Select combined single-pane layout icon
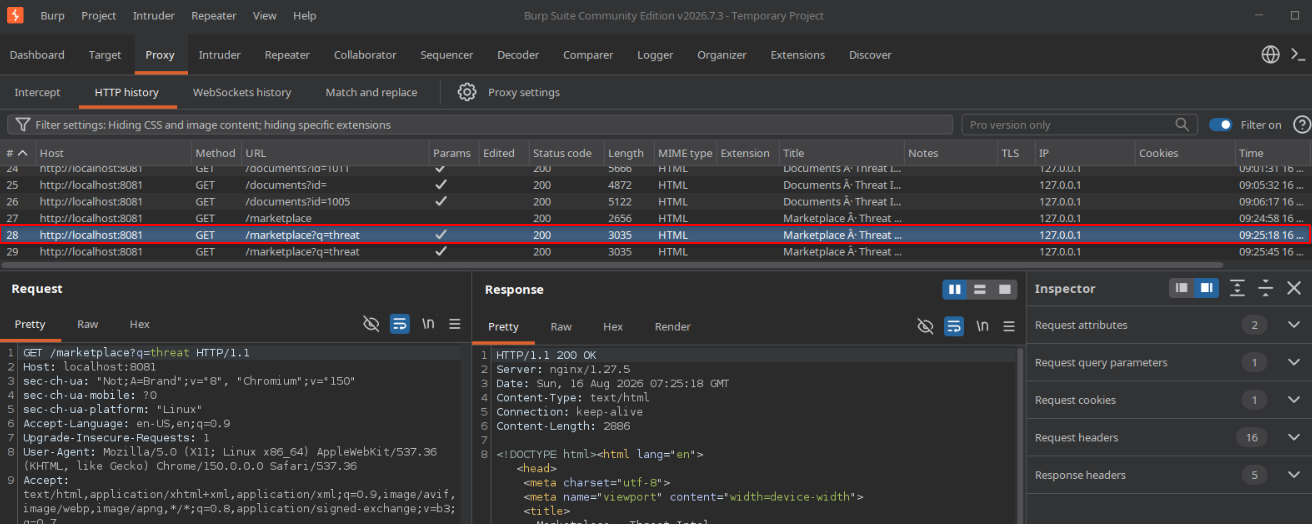 (x=1005, y=289)
